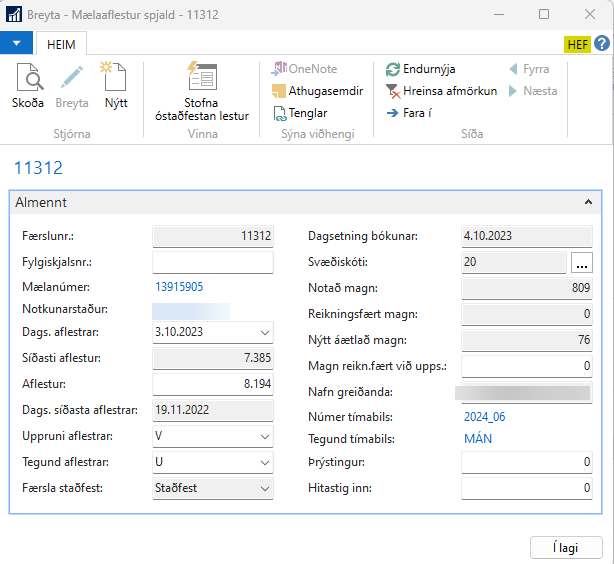
Task: Open meter number 13915905 link
Action: 179,287
